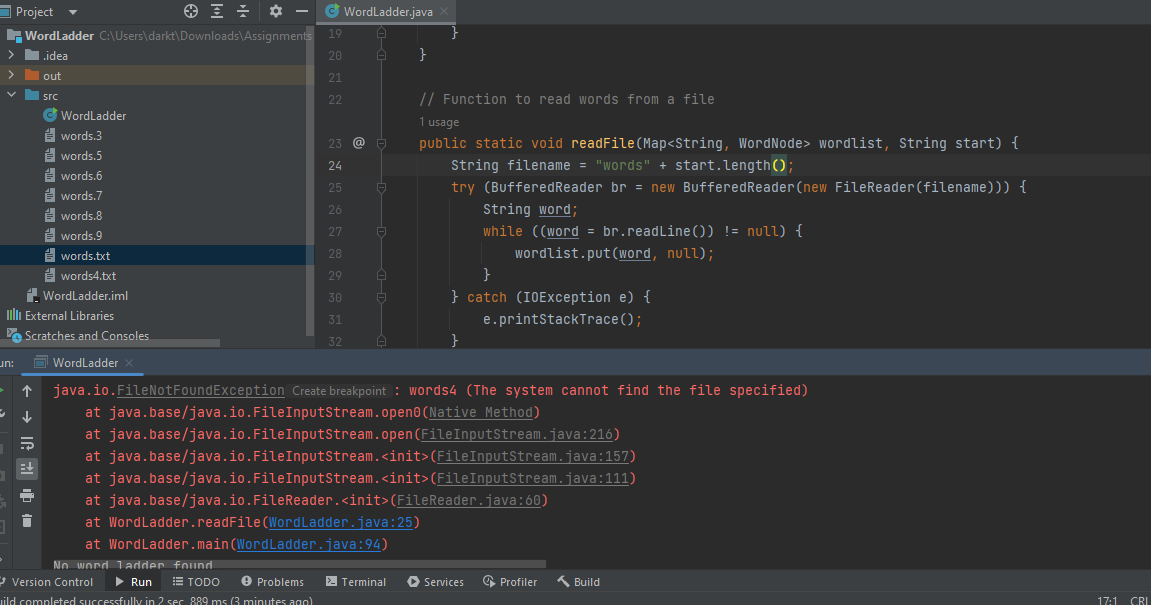
Task: Toggle Soft-Wrap in the Run console
Action: tap(27, 443)
